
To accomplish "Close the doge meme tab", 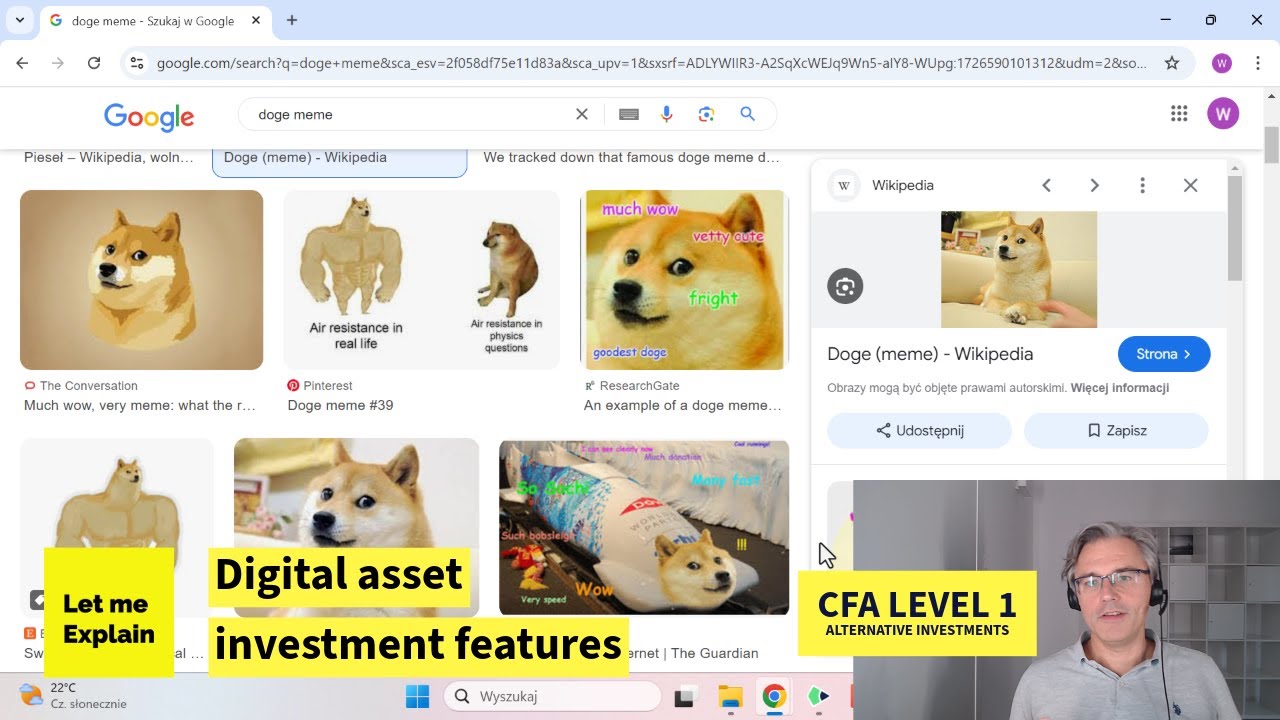I will [257, 20].
